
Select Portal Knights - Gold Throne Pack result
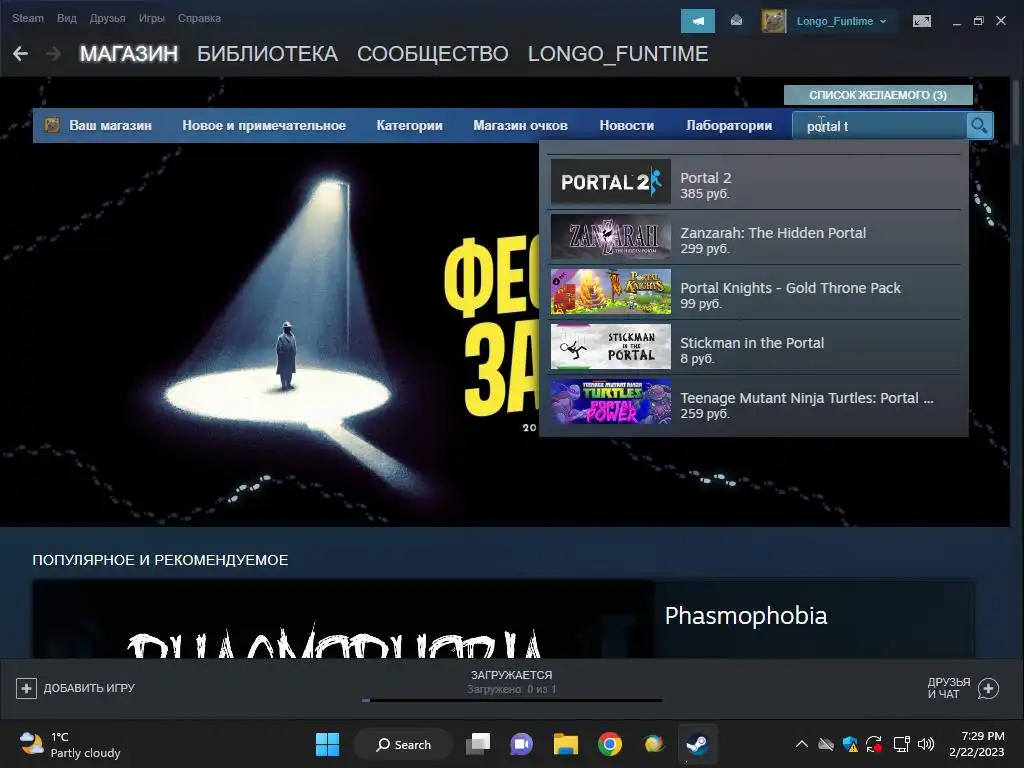(x=756, y=292)
